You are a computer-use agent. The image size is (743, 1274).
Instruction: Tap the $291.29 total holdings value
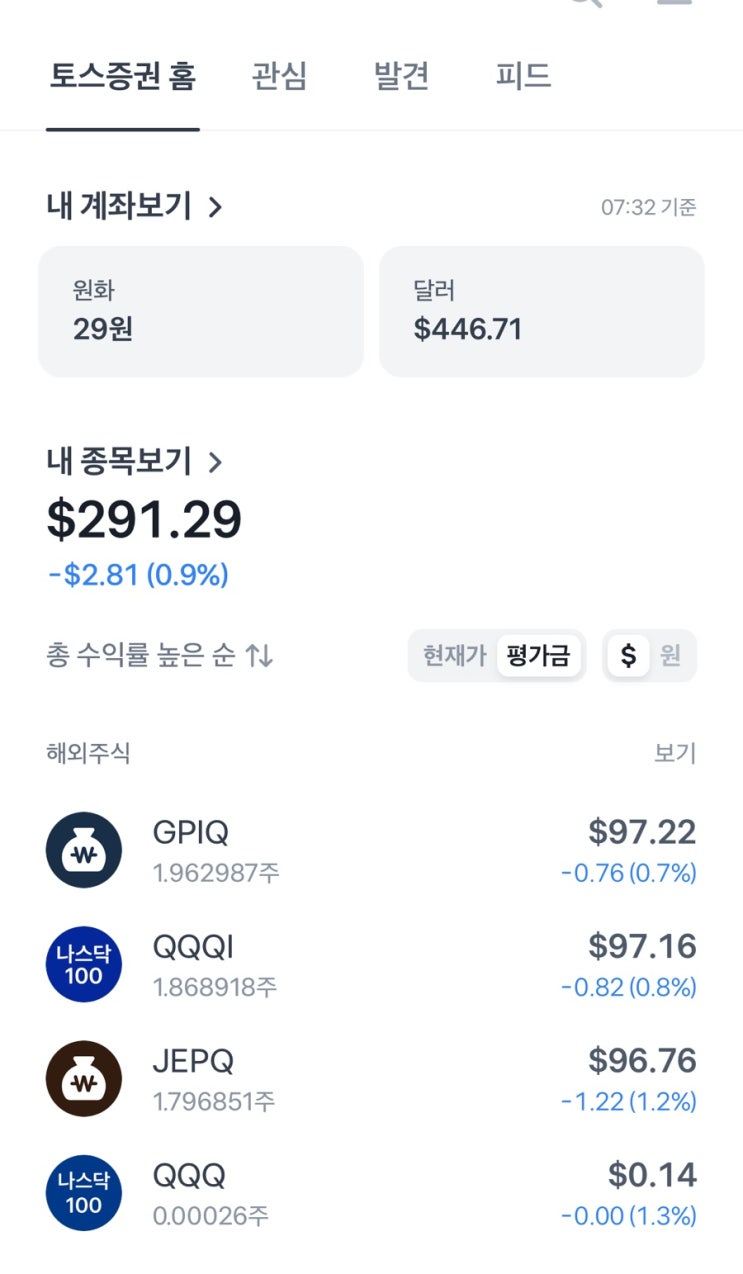[144, 521]
